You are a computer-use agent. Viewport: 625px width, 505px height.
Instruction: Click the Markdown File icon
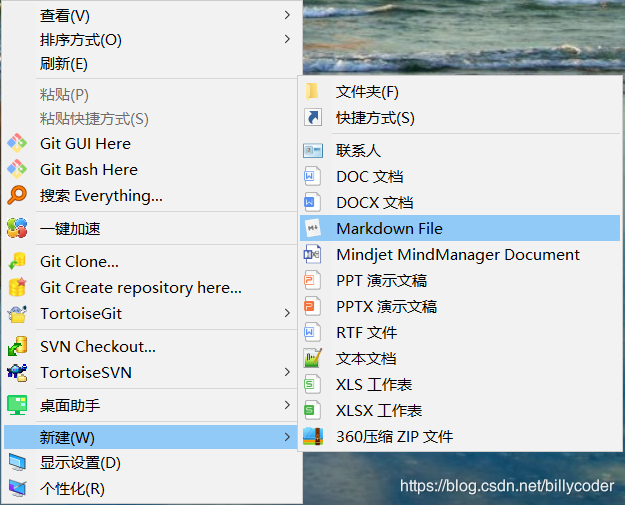coord(313,228)
